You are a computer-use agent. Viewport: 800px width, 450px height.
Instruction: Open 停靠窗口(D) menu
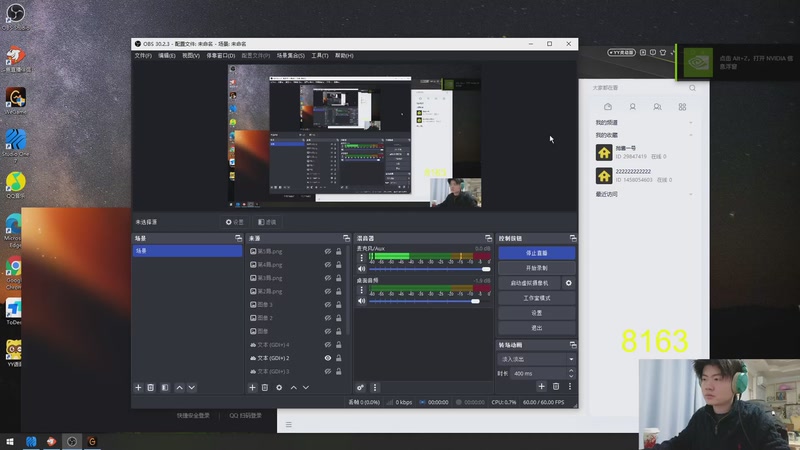point(220,56)
